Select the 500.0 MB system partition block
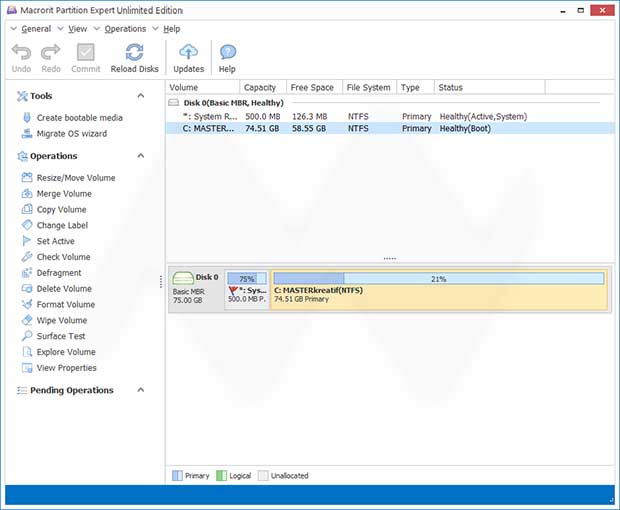 (247, 290)
